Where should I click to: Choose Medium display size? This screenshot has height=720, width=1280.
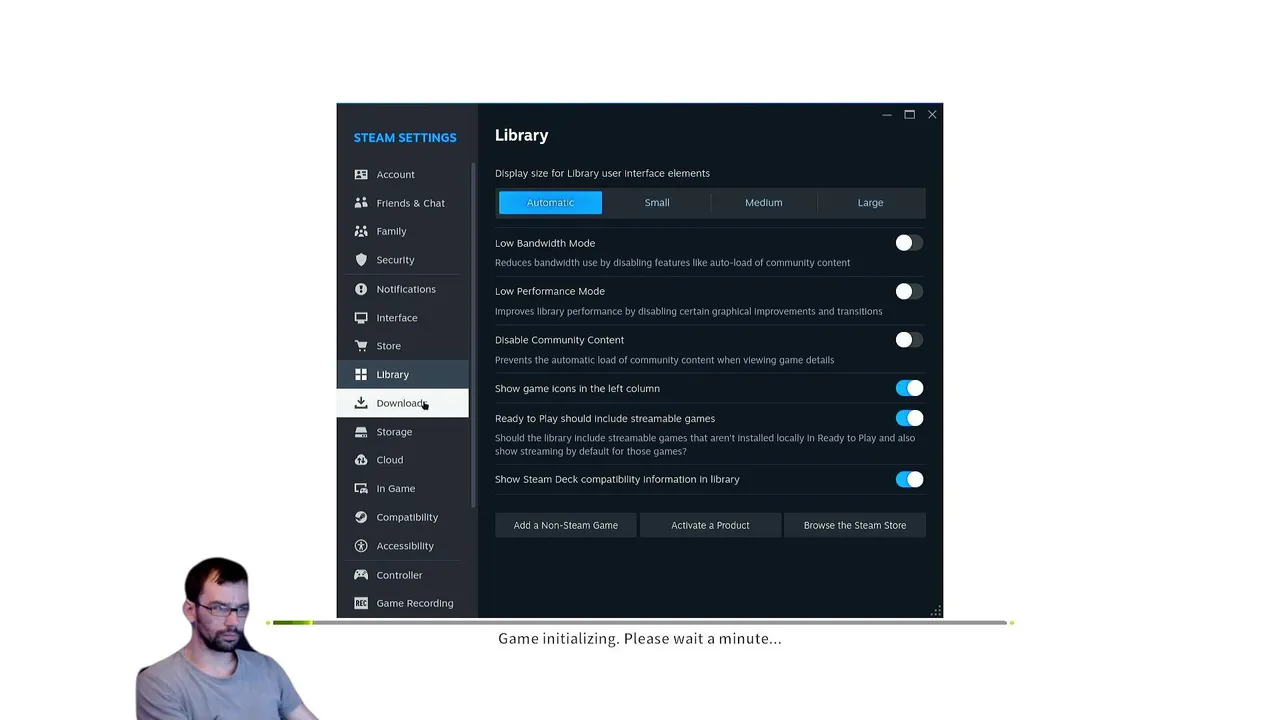coord(764,202)
